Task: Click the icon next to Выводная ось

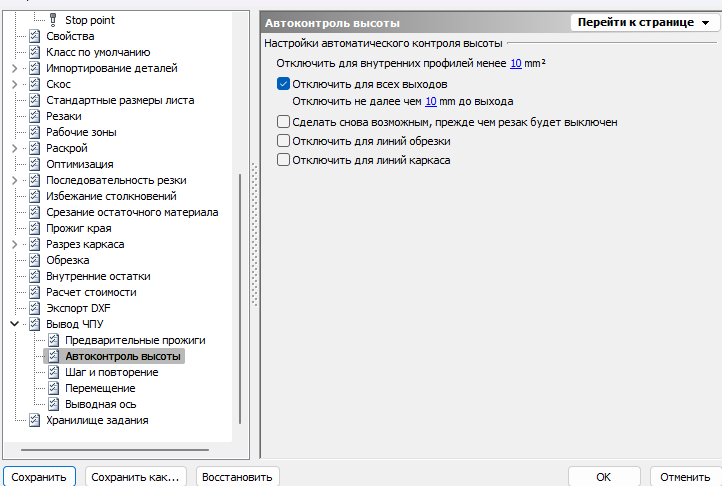Action: pos(53,404)
